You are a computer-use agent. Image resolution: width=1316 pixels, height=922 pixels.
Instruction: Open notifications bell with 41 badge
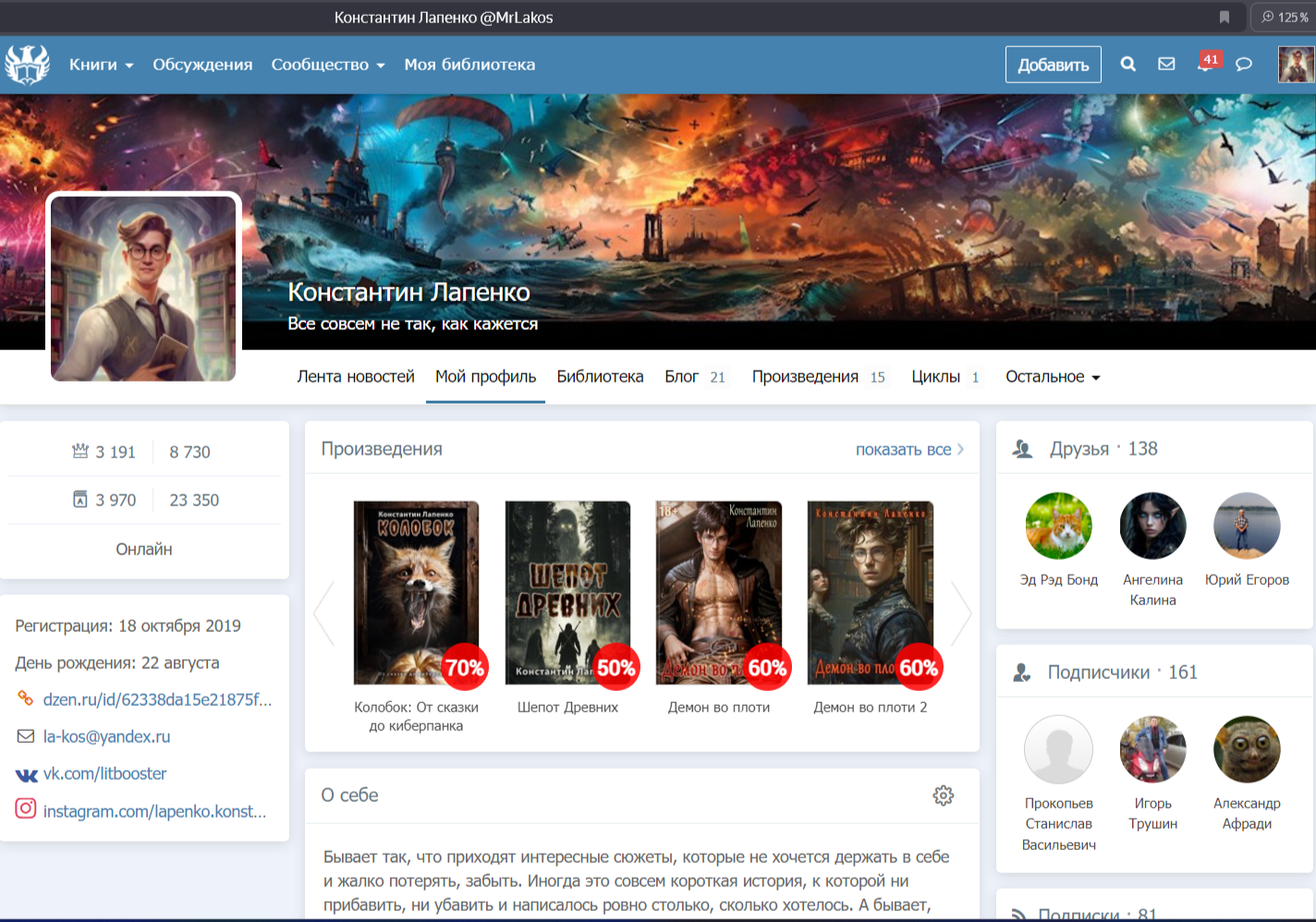[x=1206, y=64]
